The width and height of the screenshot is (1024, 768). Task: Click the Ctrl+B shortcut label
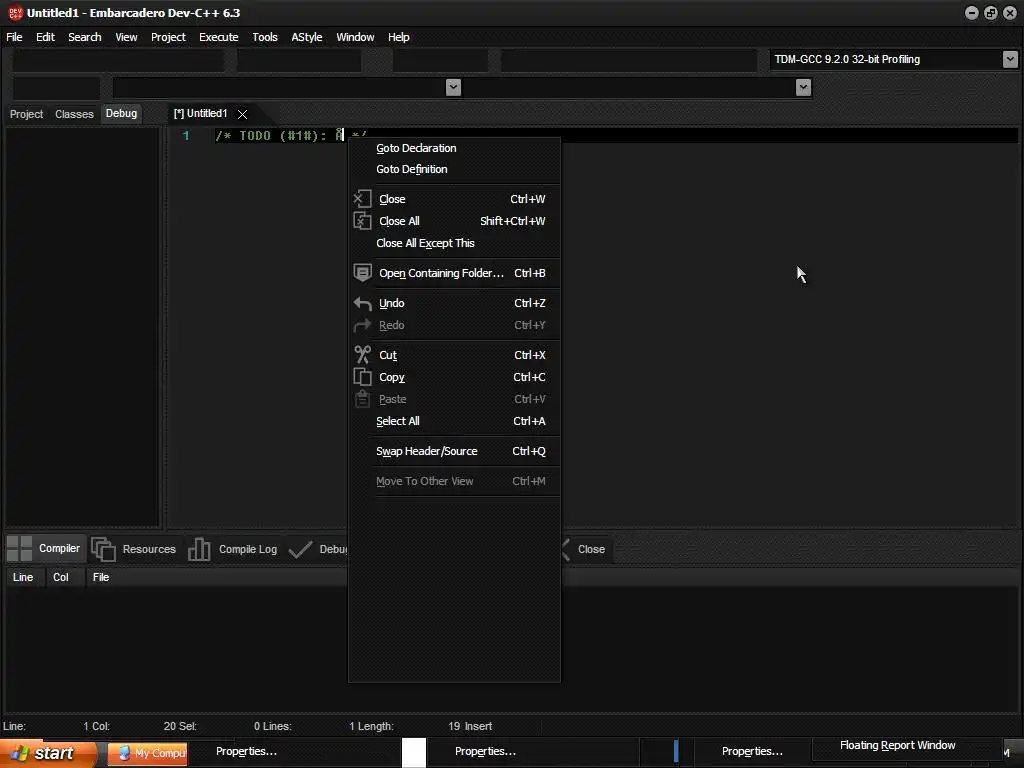(530, 273)
